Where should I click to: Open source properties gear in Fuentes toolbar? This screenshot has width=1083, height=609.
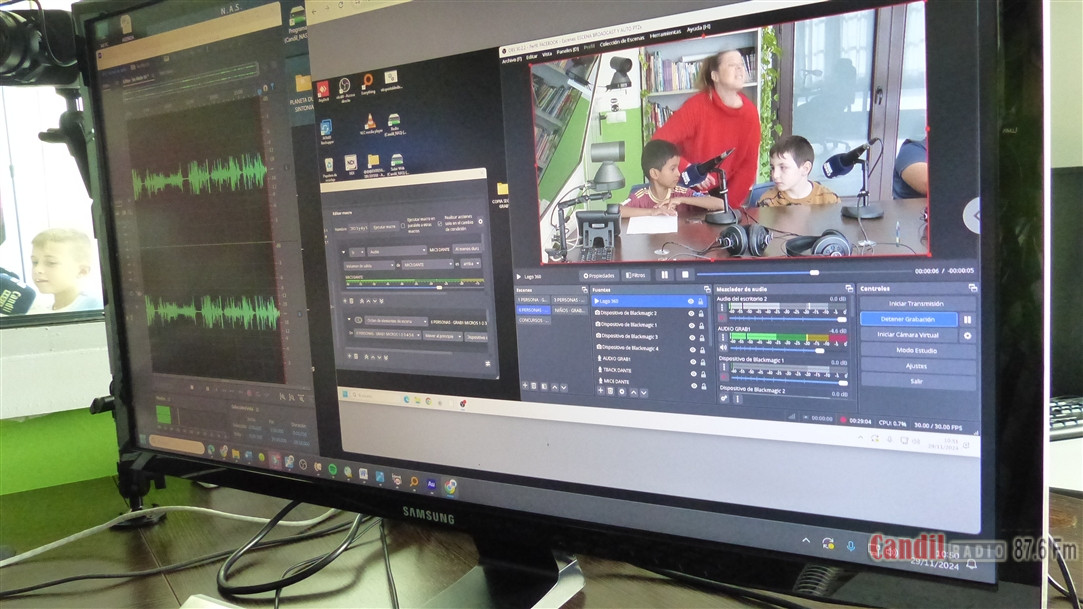pos(622,391)
